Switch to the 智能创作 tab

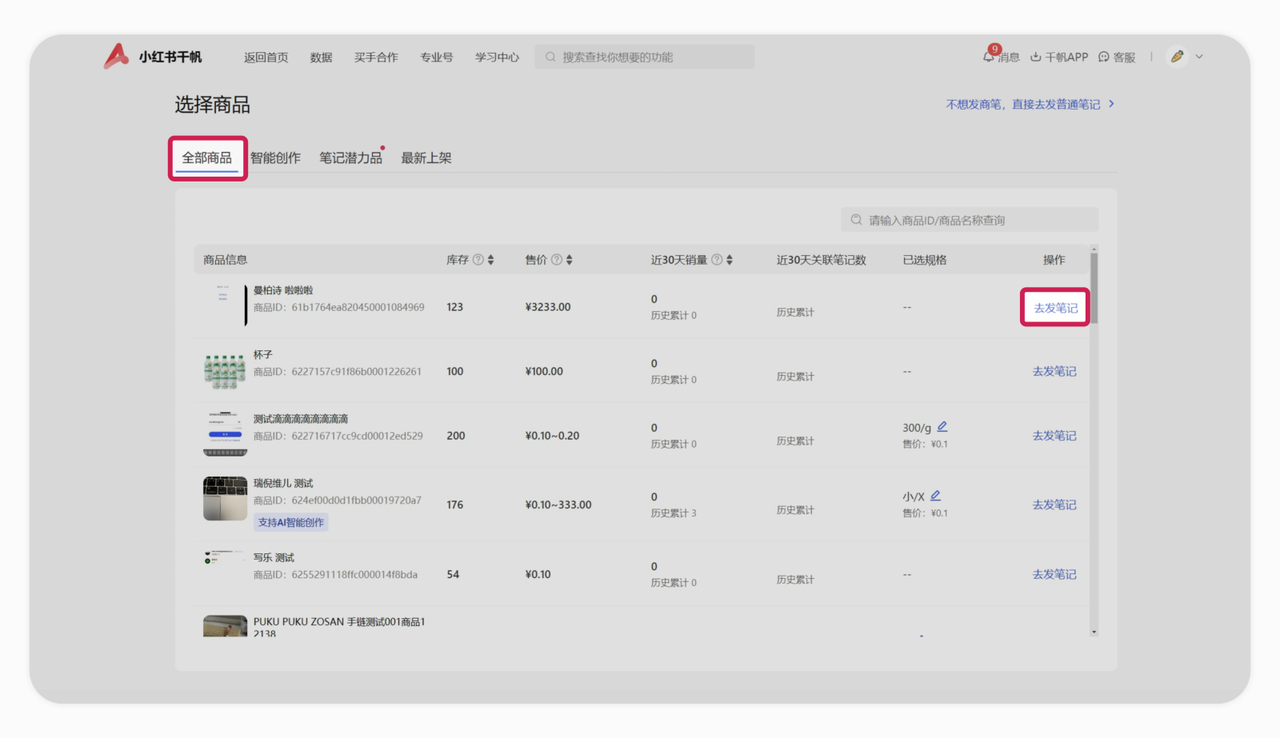275,158
